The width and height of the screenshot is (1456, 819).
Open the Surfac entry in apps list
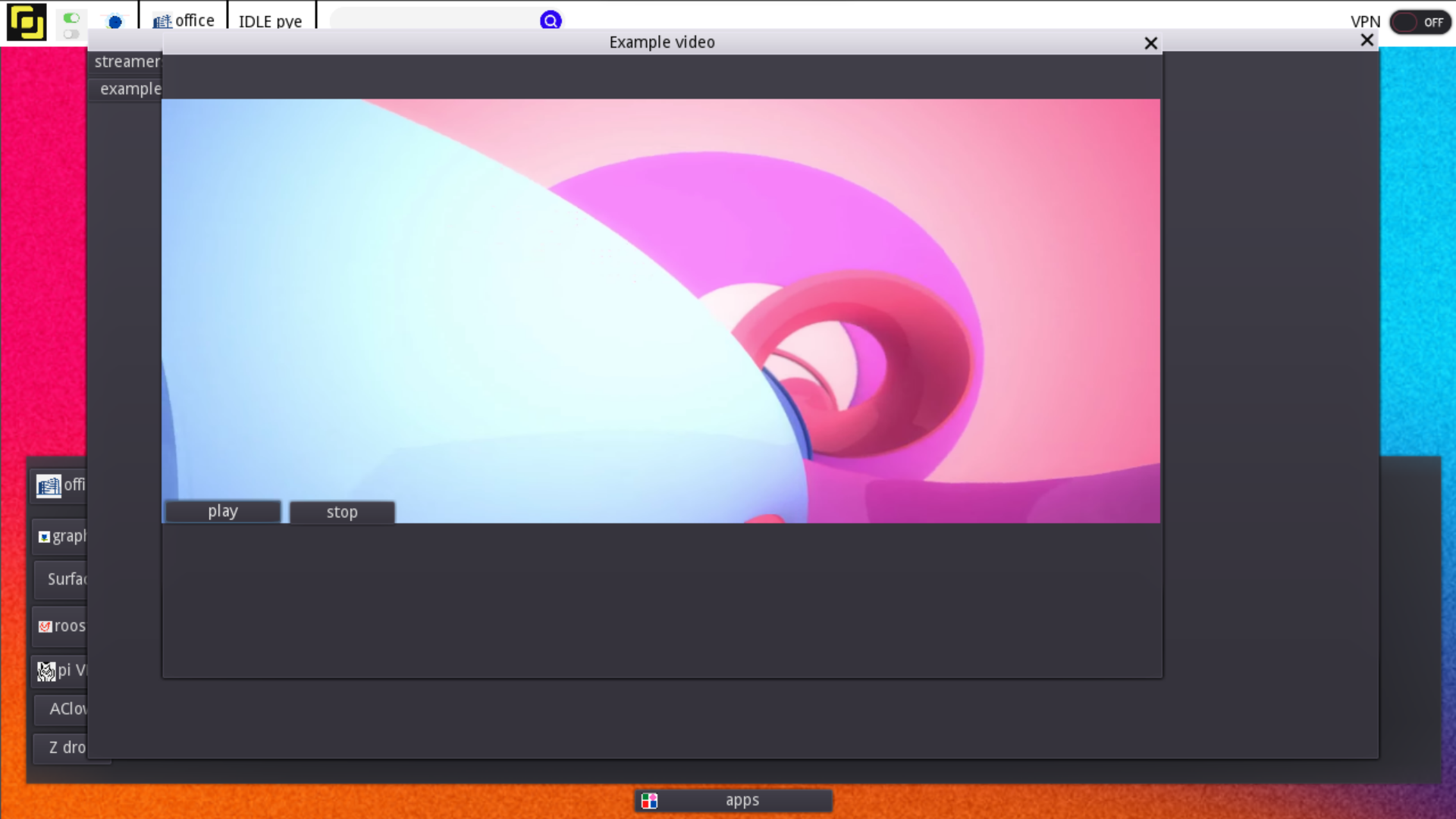click(61, 579)
